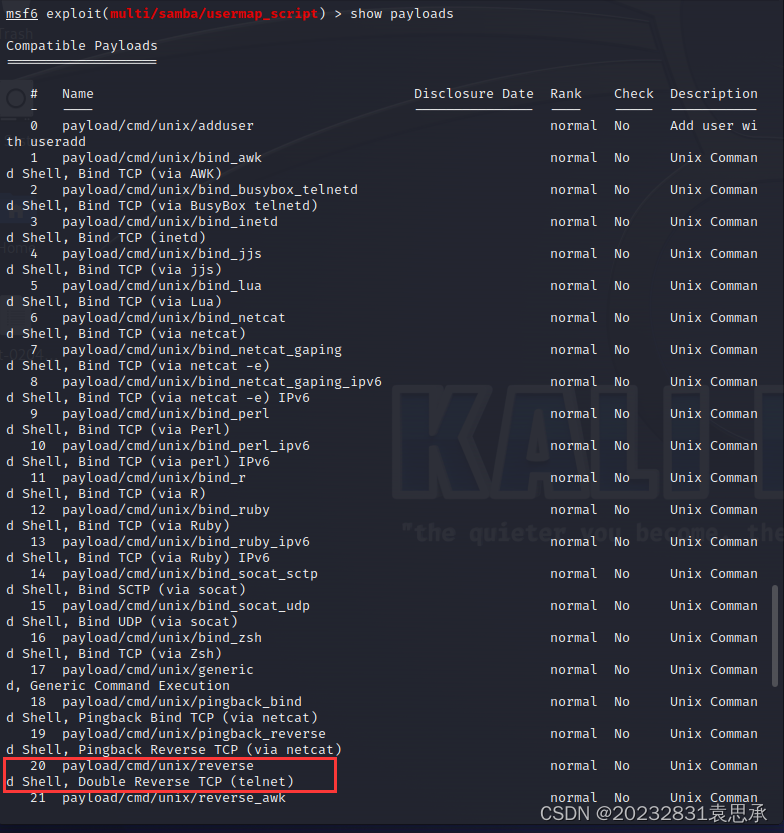Click the text 'payload/cmd/unix/bind_ruby'

point(165,509)
